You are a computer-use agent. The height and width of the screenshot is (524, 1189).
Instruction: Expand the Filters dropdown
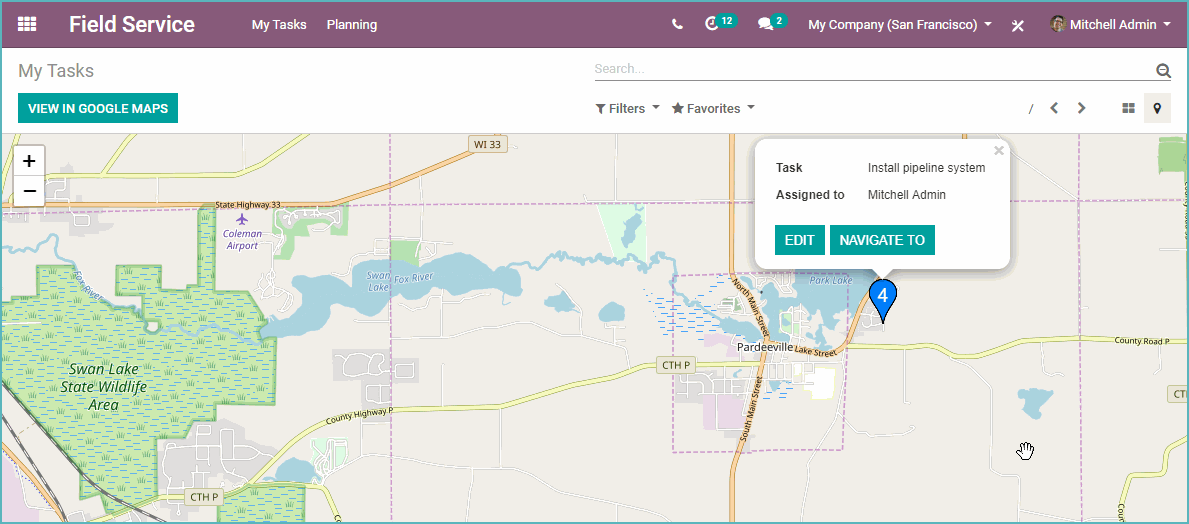coord(627,108)
